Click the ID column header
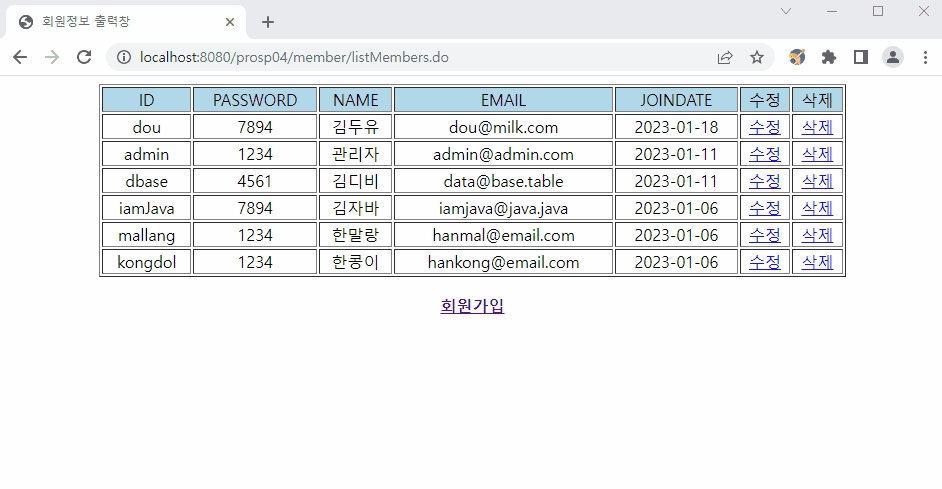Screen dimensions: 942x489 click(147, 100)
